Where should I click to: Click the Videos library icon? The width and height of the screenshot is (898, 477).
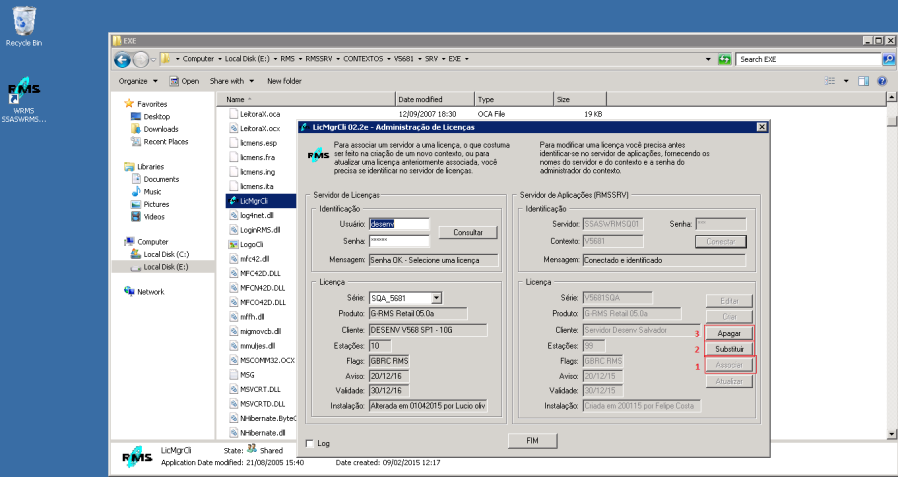click(x=136, y=216)
